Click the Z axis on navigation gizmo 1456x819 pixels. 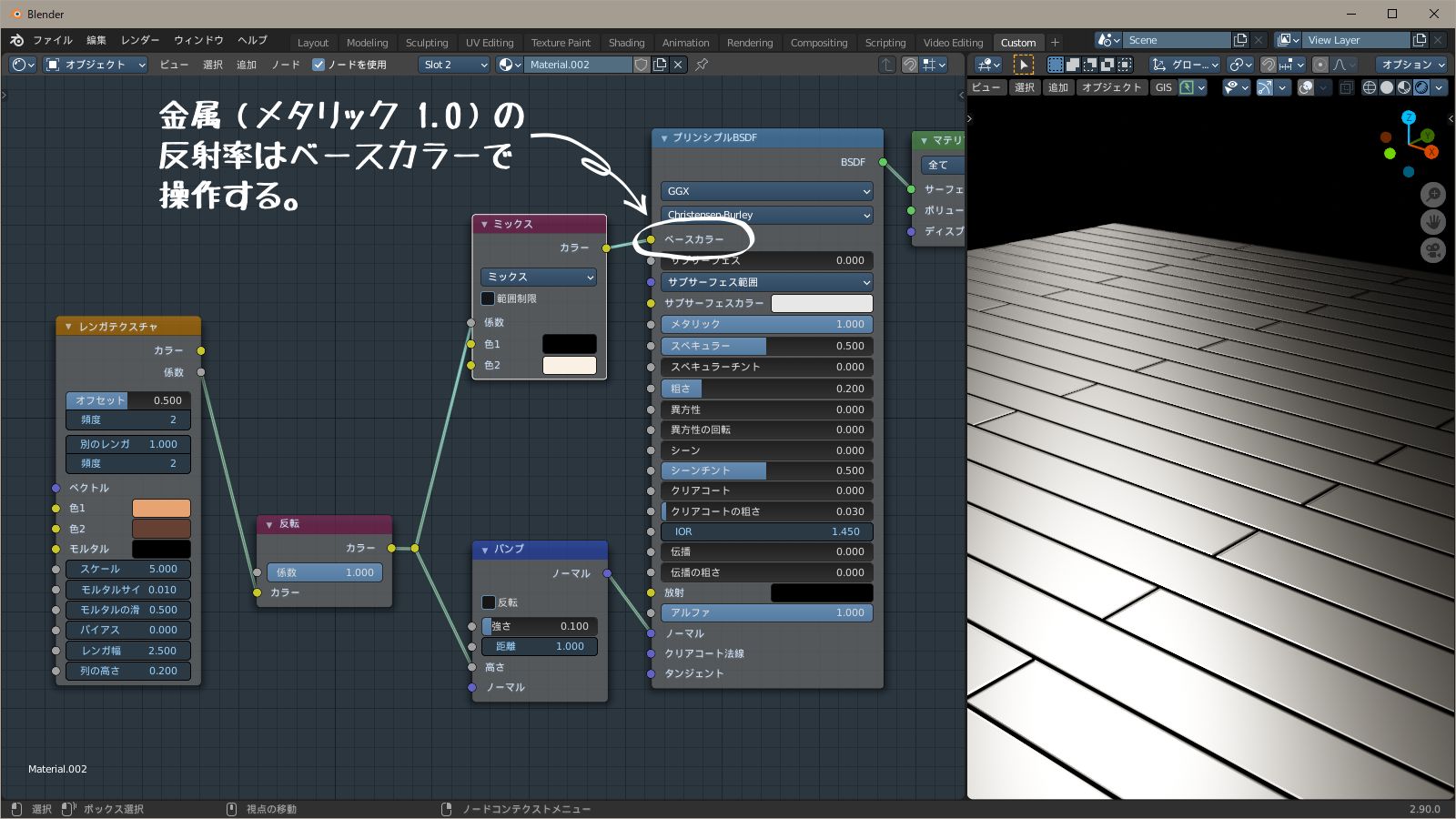[x=1409, y=117]
